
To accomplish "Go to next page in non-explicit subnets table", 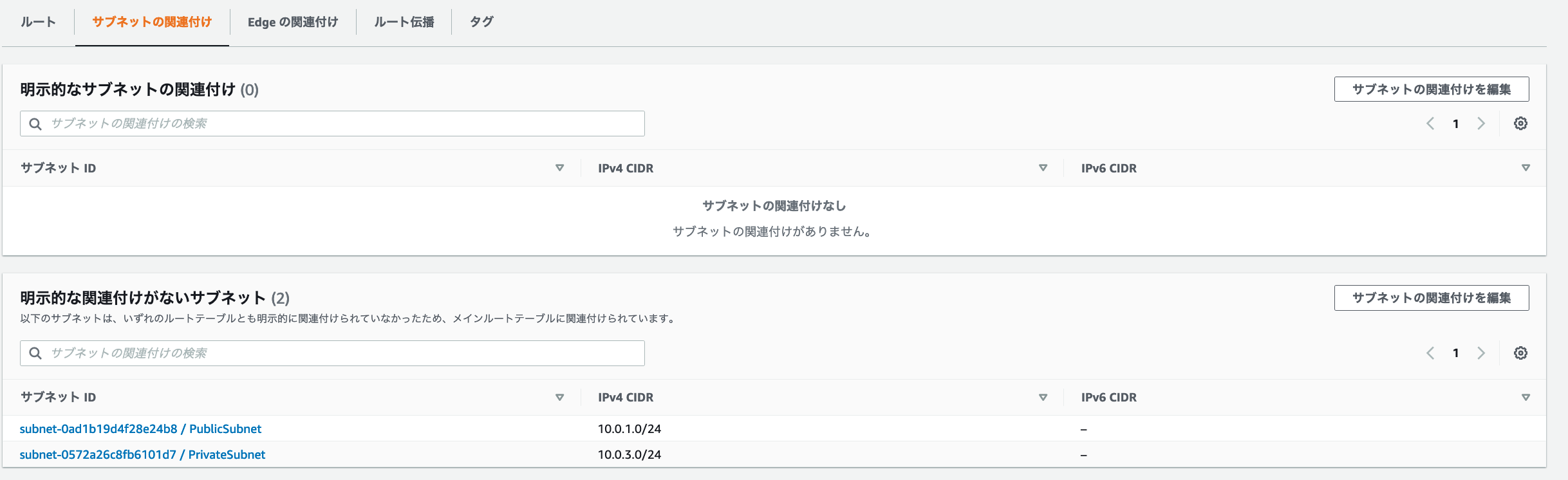I will click(x=1481, y=353).
